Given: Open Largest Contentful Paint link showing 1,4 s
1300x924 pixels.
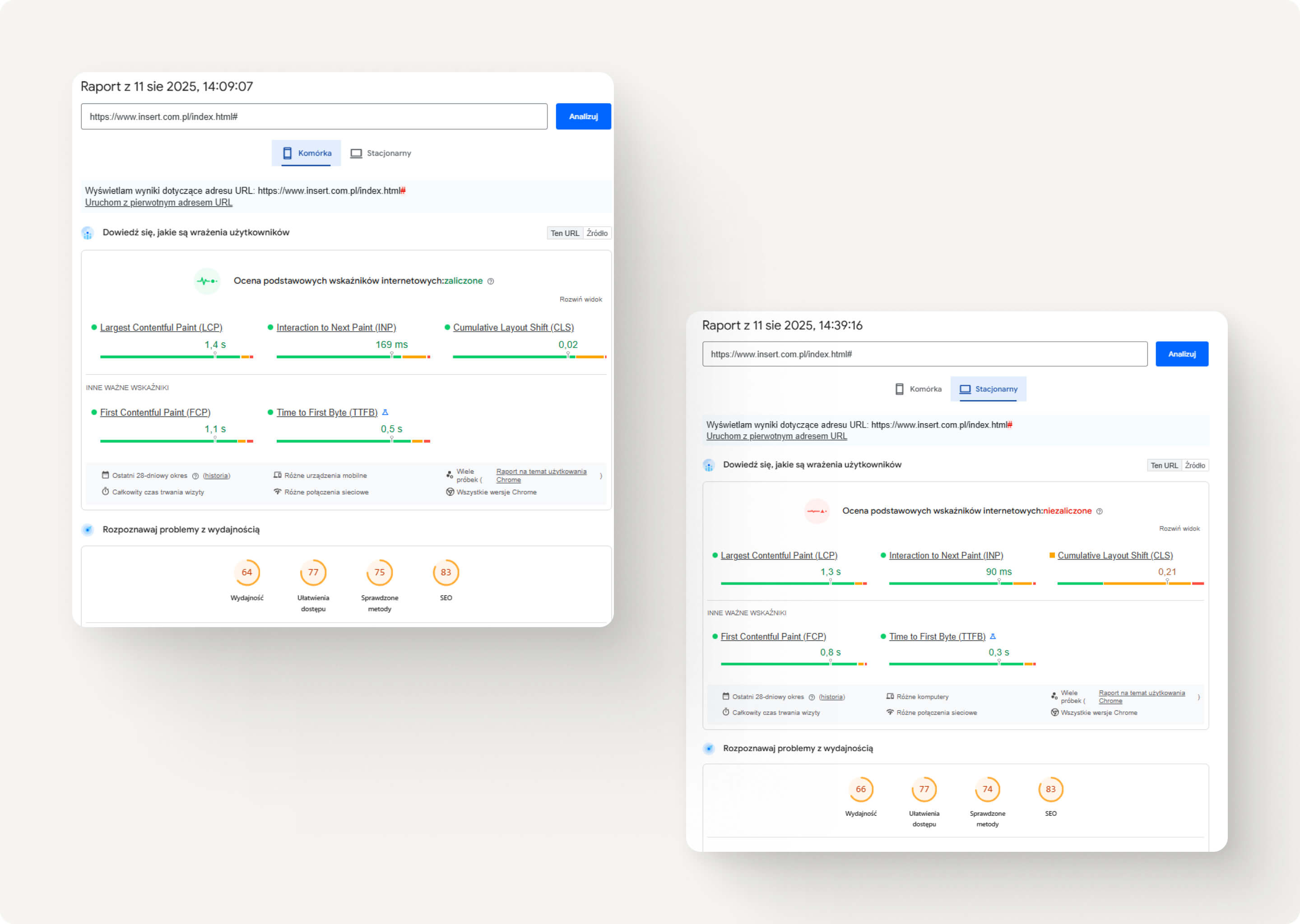Looking at the screenshot, I should click(161, 328).
